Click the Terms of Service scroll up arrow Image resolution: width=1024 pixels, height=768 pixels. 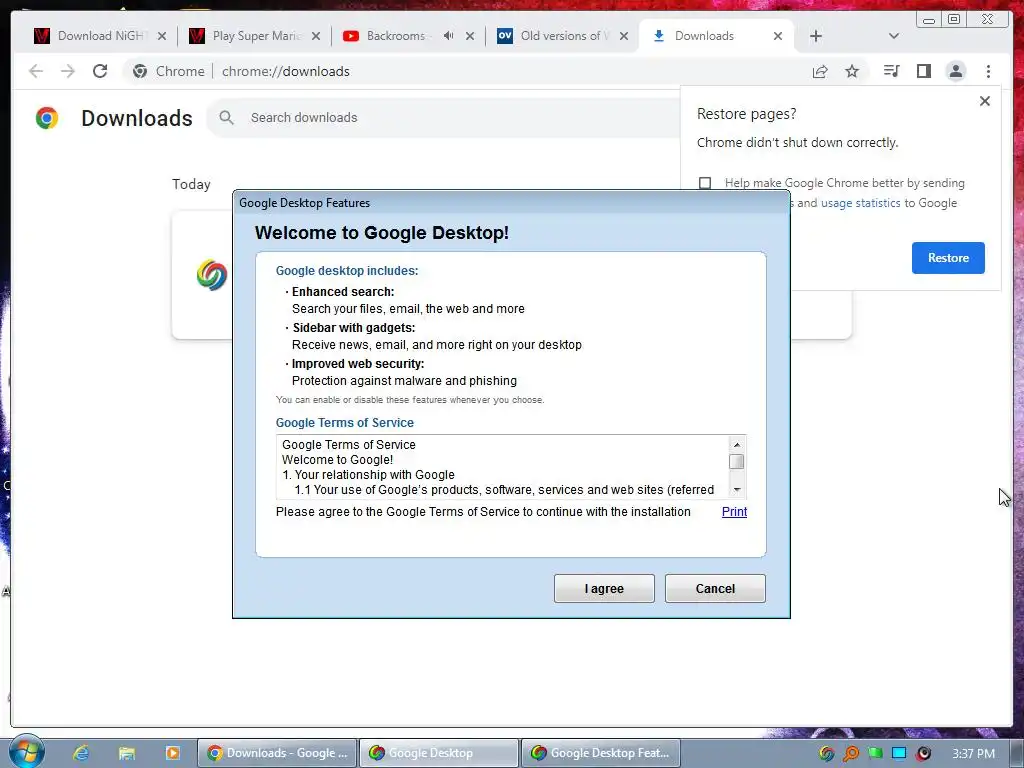pos(737,445)
